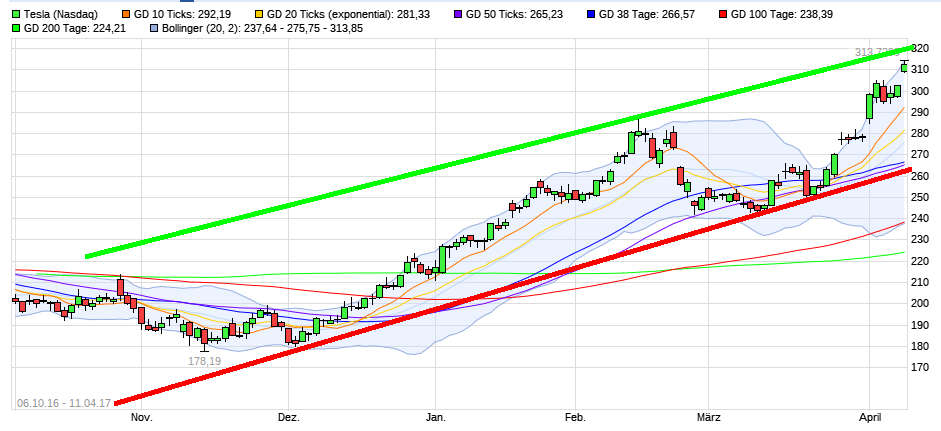Screen dimensions: 941x431
Task: Click the 'Jan.' x-axis month label
Action: click(x=435, y=417)
